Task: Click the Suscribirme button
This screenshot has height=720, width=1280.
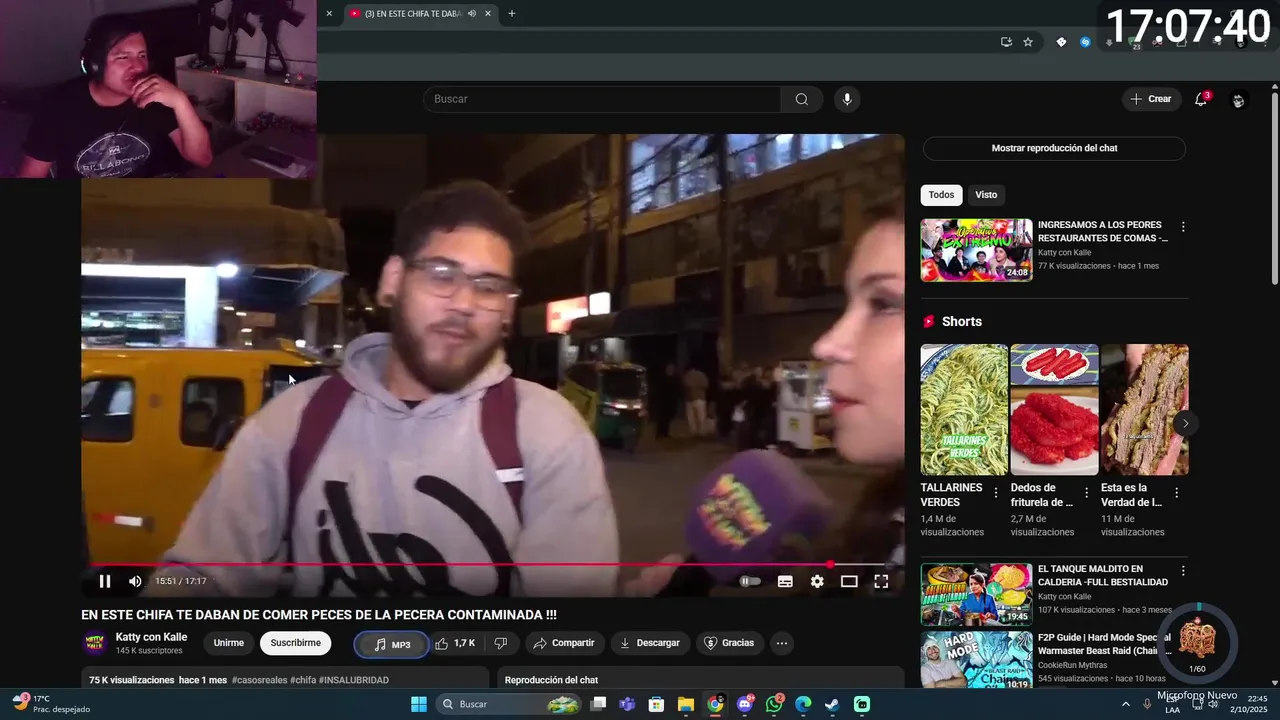Action: (x=295, y=643)
